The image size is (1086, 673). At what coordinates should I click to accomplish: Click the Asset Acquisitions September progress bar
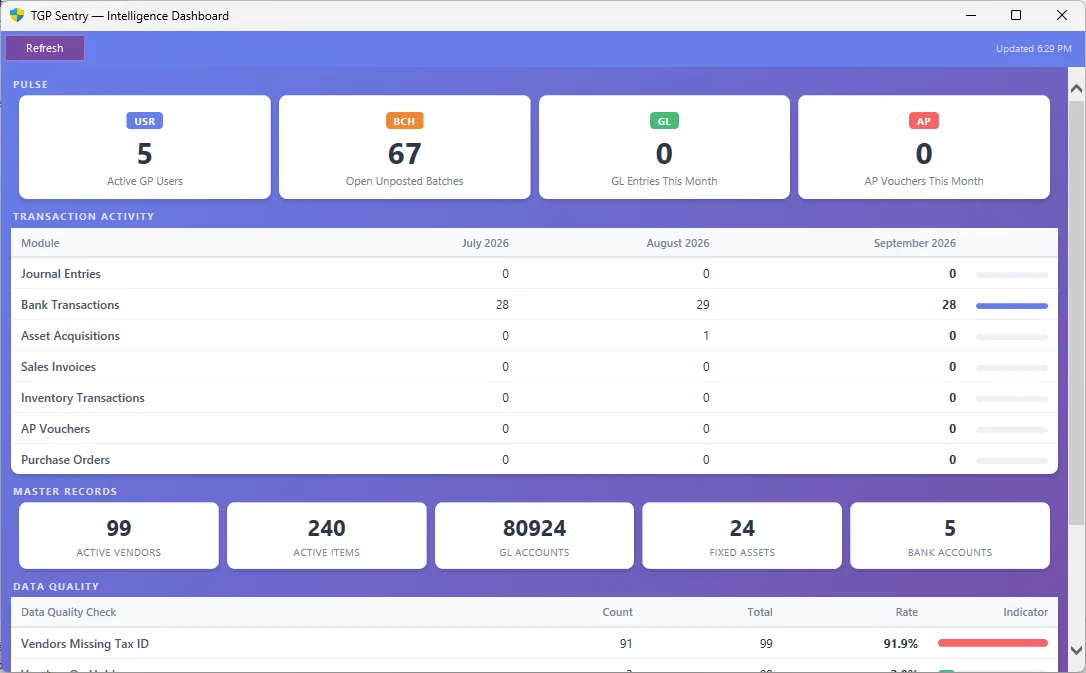1011,336
